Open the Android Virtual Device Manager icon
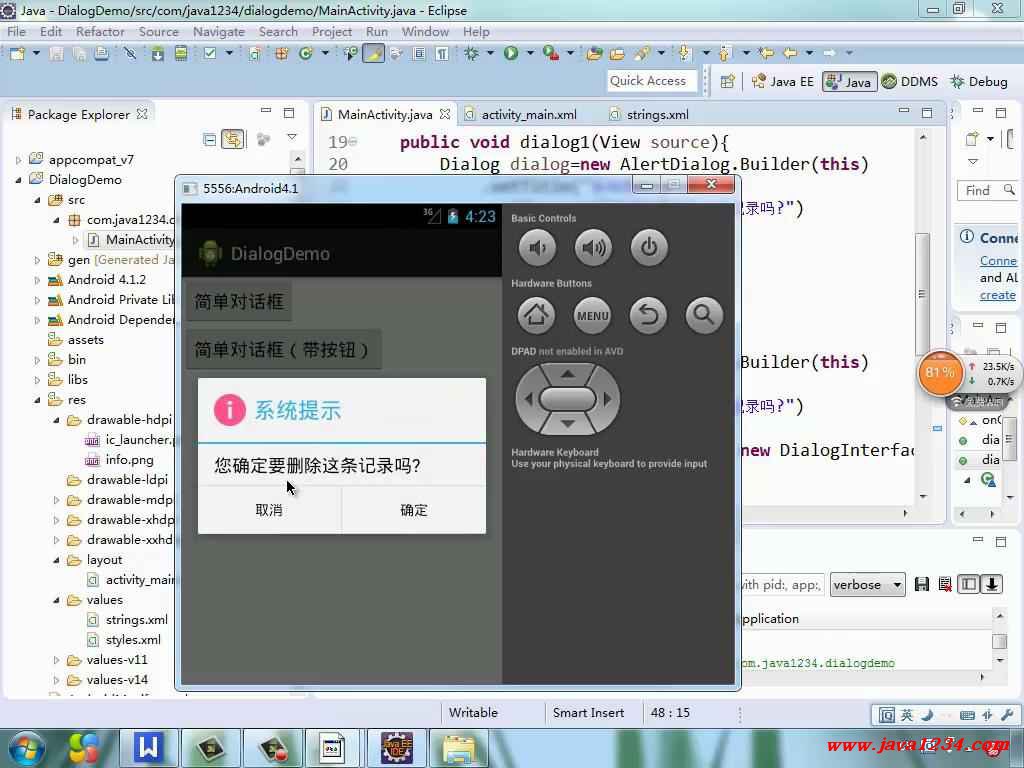This screenshot has height=768, width=1024. coord(181,54)
